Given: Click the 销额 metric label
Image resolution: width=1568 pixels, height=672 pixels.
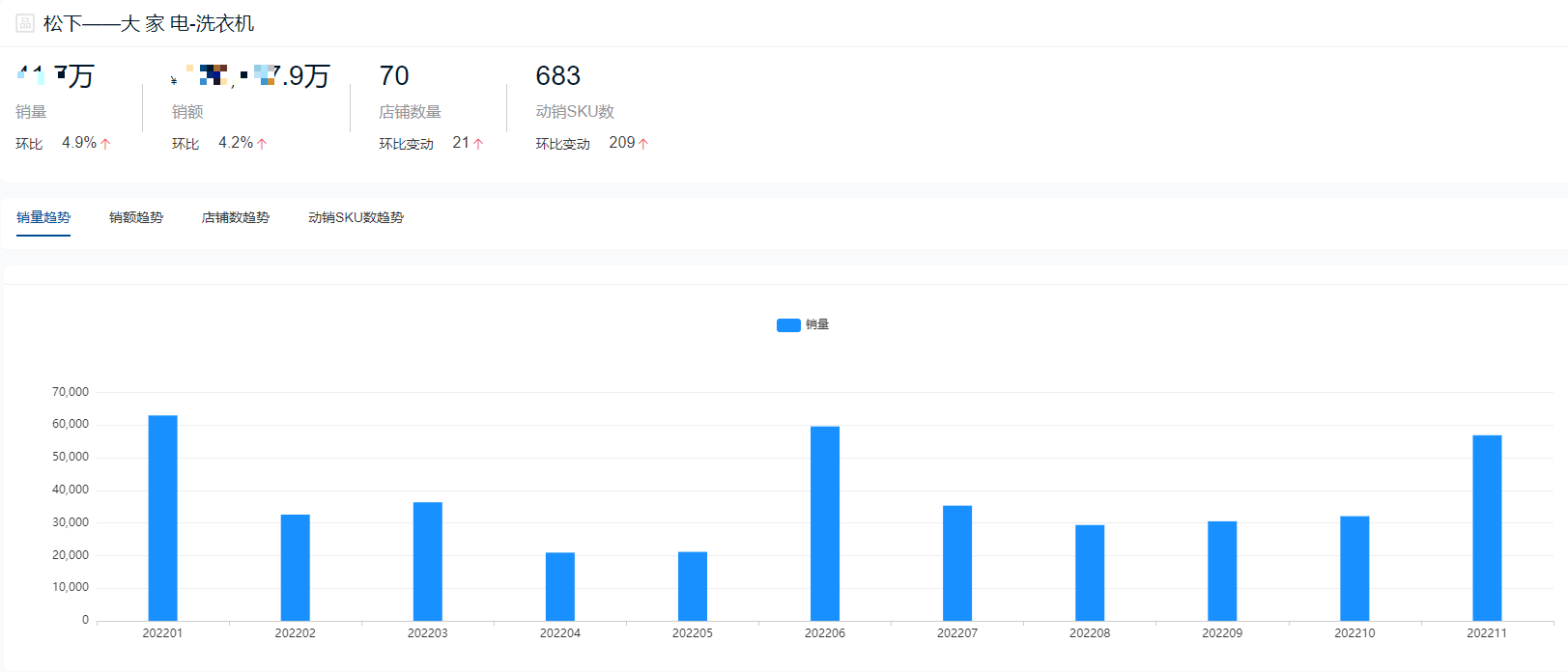Looking at the screenshot, I should click(x=187, y=112).
